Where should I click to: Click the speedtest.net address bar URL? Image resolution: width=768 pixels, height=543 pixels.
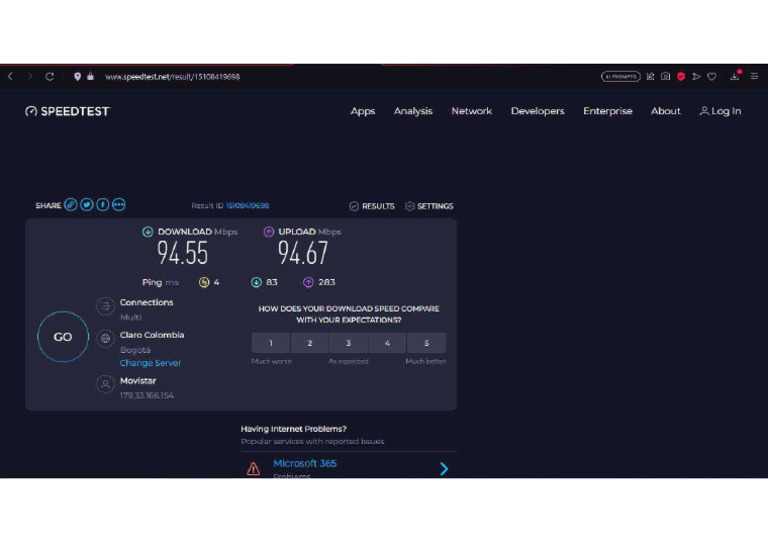[x=172, y=76]
